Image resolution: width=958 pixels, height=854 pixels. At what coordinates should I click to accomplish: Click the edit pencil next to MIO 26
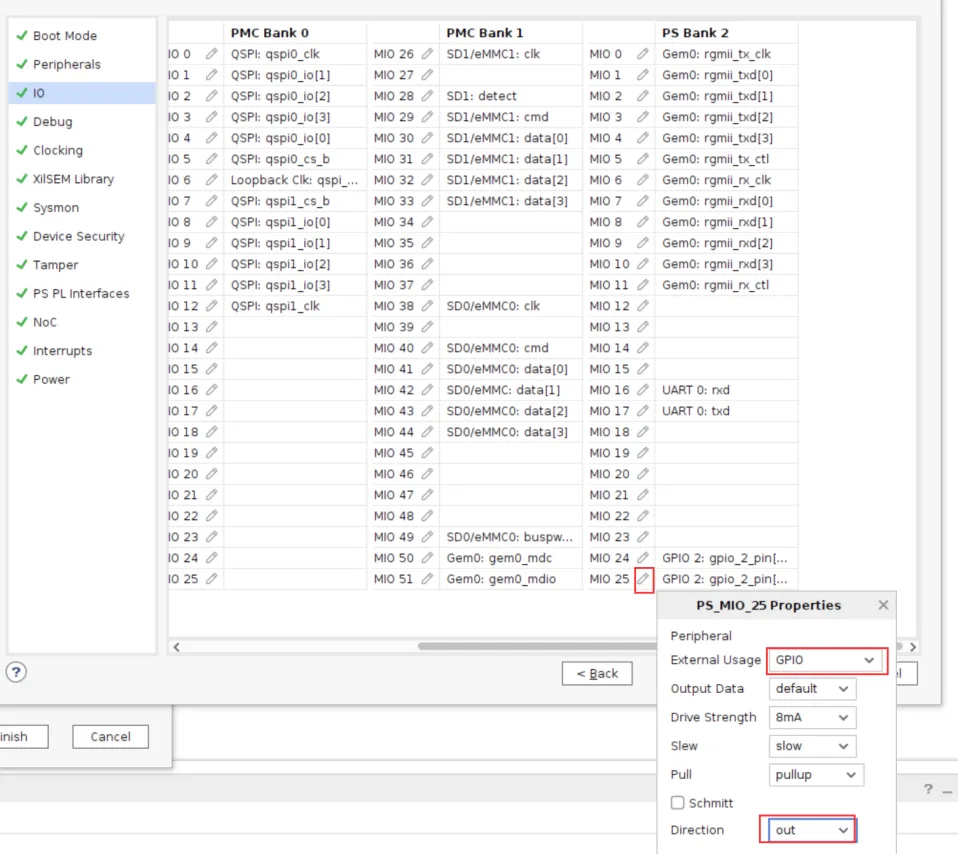[x=427, y=54]
